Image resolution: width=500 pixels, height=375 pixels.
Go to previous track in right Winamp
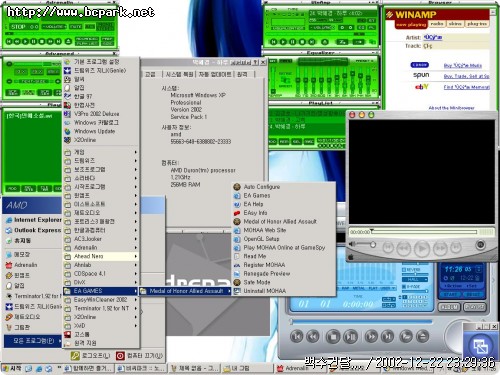tap(273, 42)
